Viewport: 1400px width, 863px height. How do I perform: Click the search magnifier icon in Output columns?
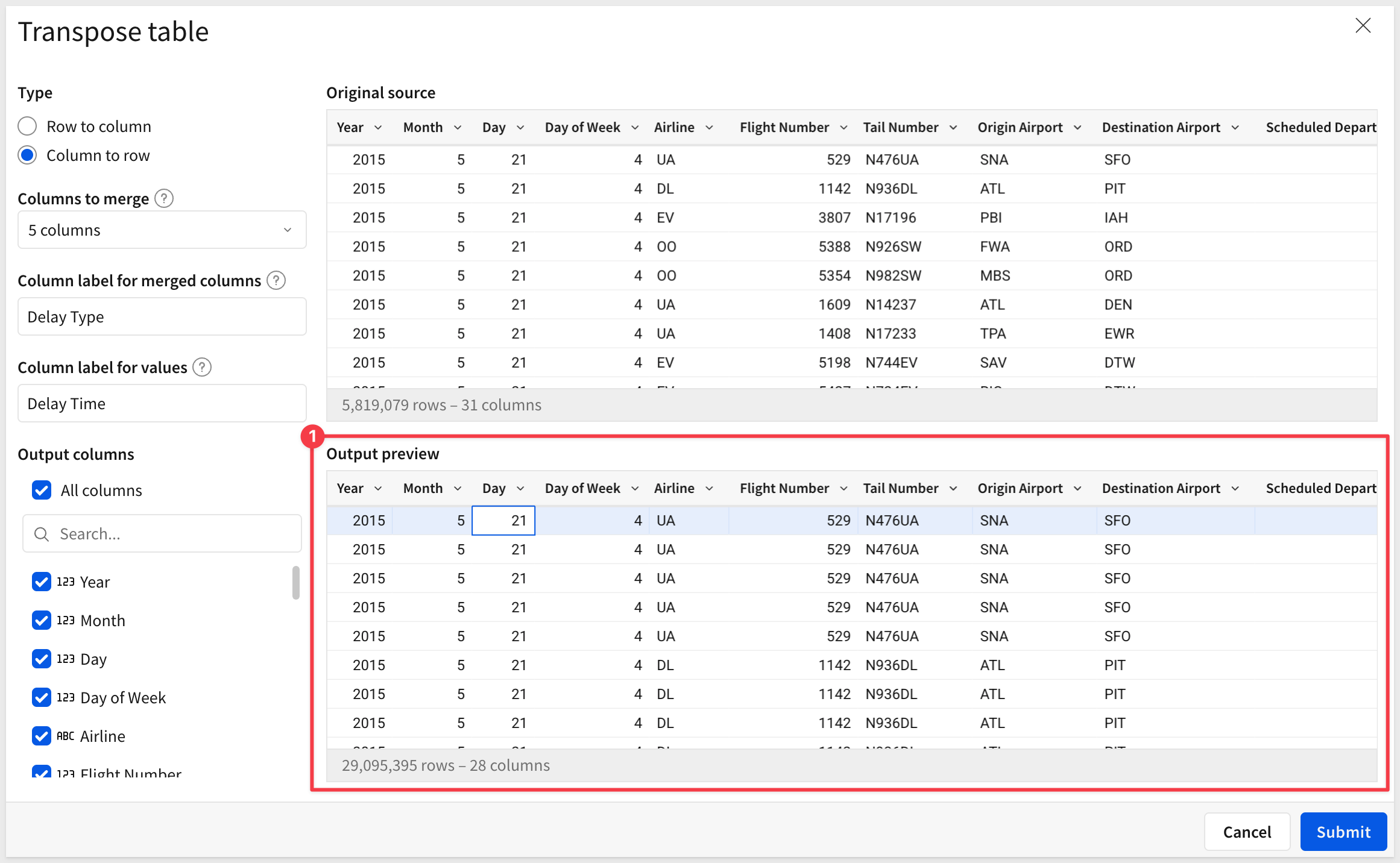(x=42, y=534)
